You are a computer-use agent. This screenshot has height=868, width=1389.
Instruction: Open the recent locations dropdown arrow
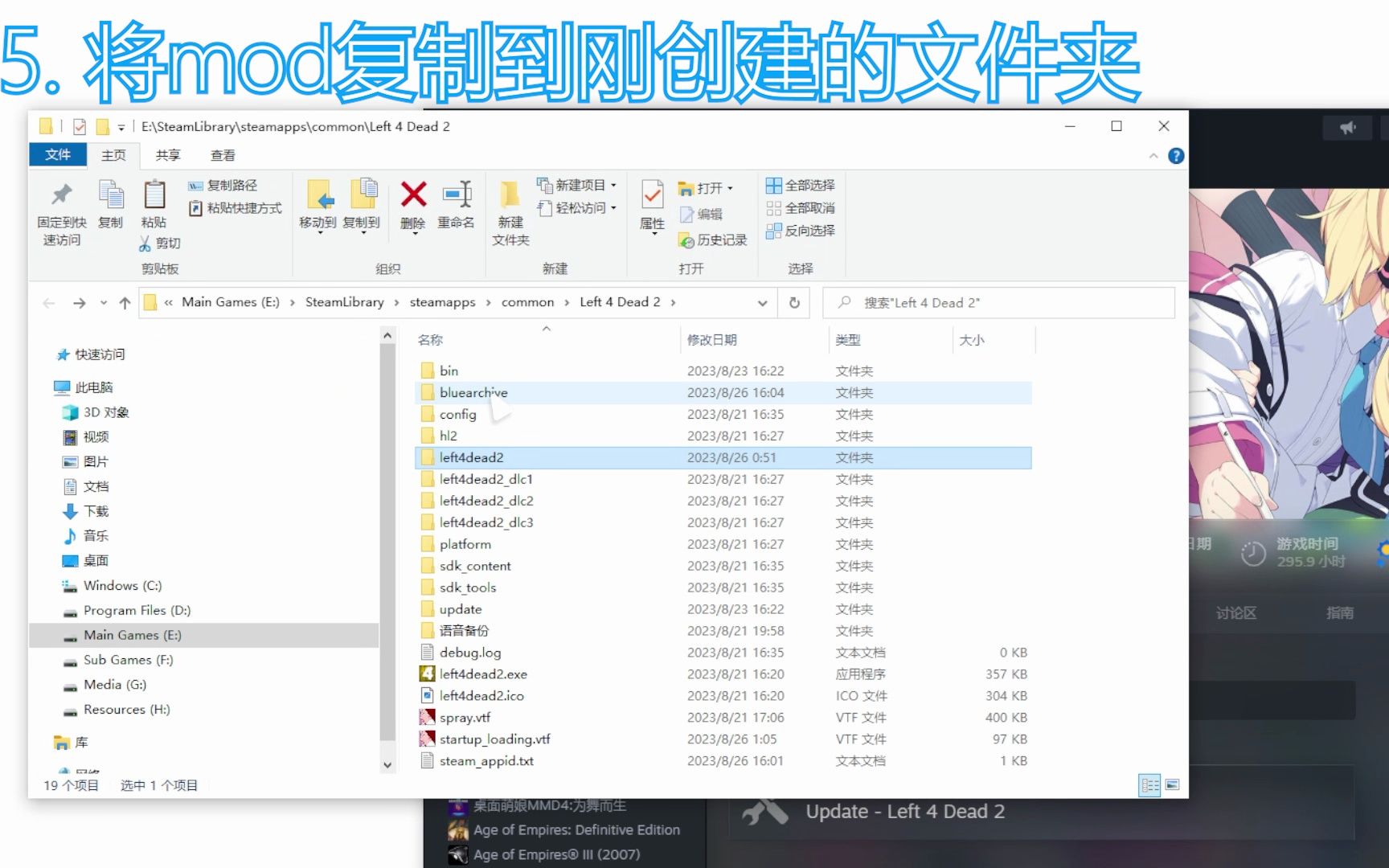[x=103, y=303]
